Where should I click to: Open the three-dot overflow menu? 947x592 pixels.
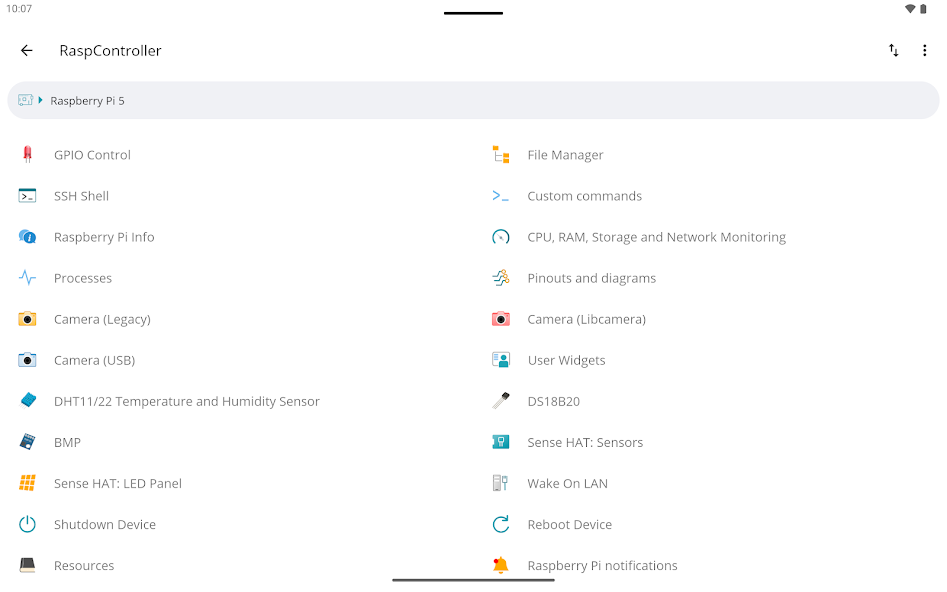(x=924, y=51)
